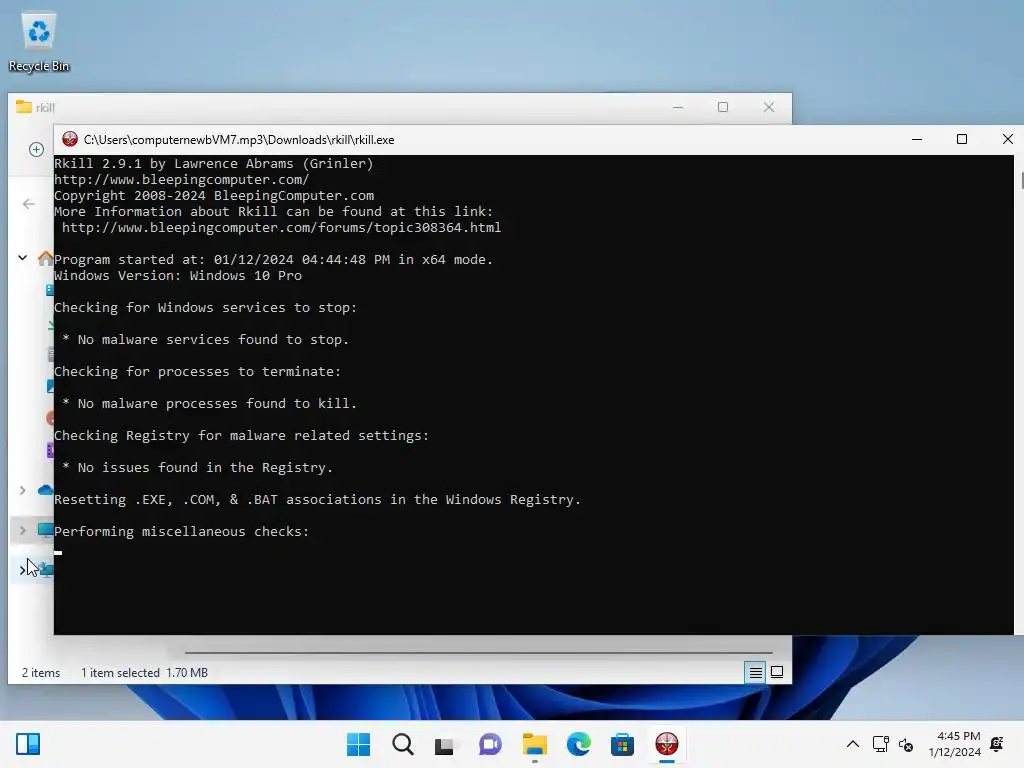Select the Rkill icon on the taskbar
Viewport: 1024px width, 768px height.
pyautogui.click(x=667, y=744)
